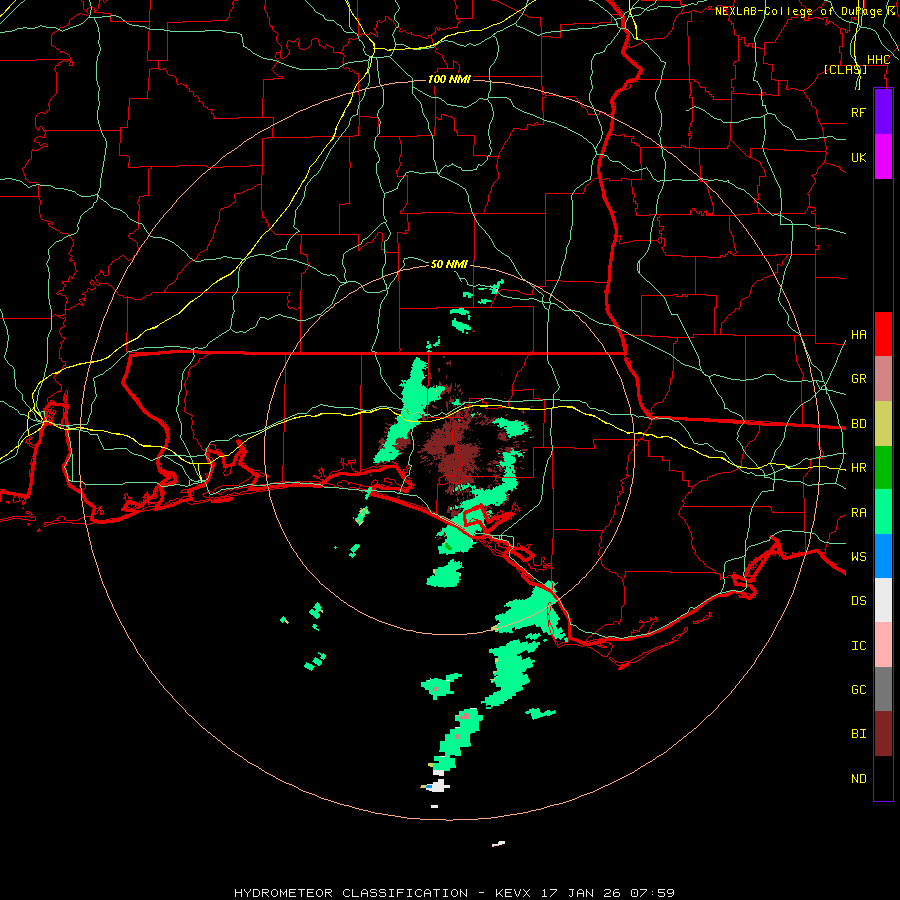The image size is (900, 900).
Task: Click the magenta UK legend color swatch
Action: 883,156
